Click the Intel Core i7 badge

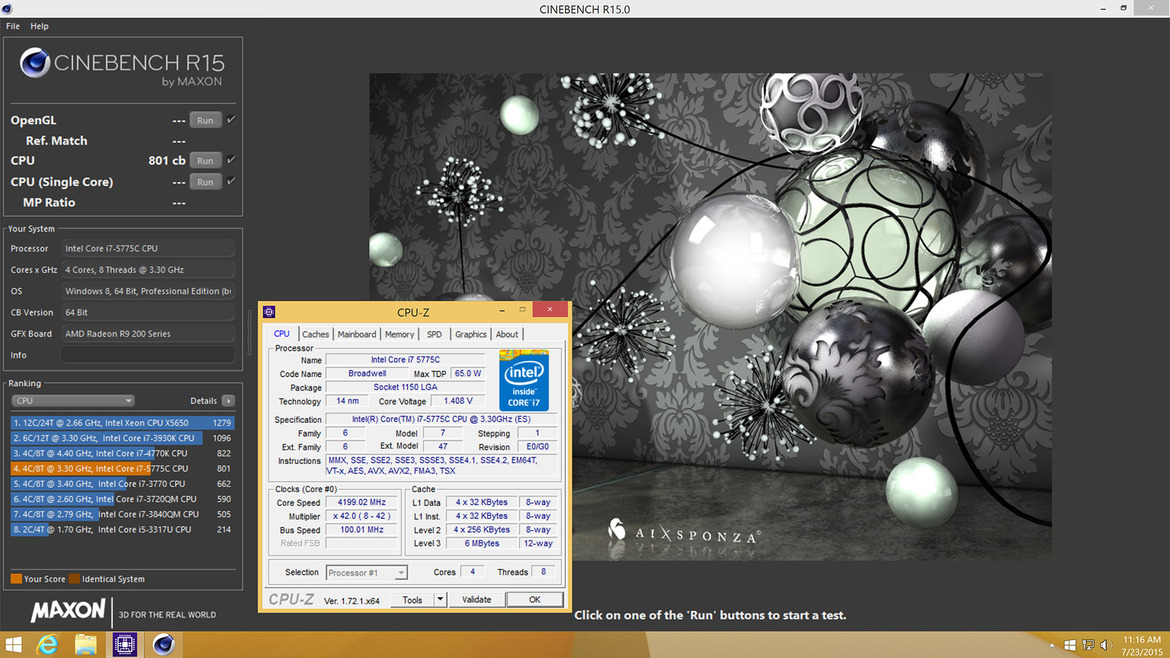pos(524,380)
